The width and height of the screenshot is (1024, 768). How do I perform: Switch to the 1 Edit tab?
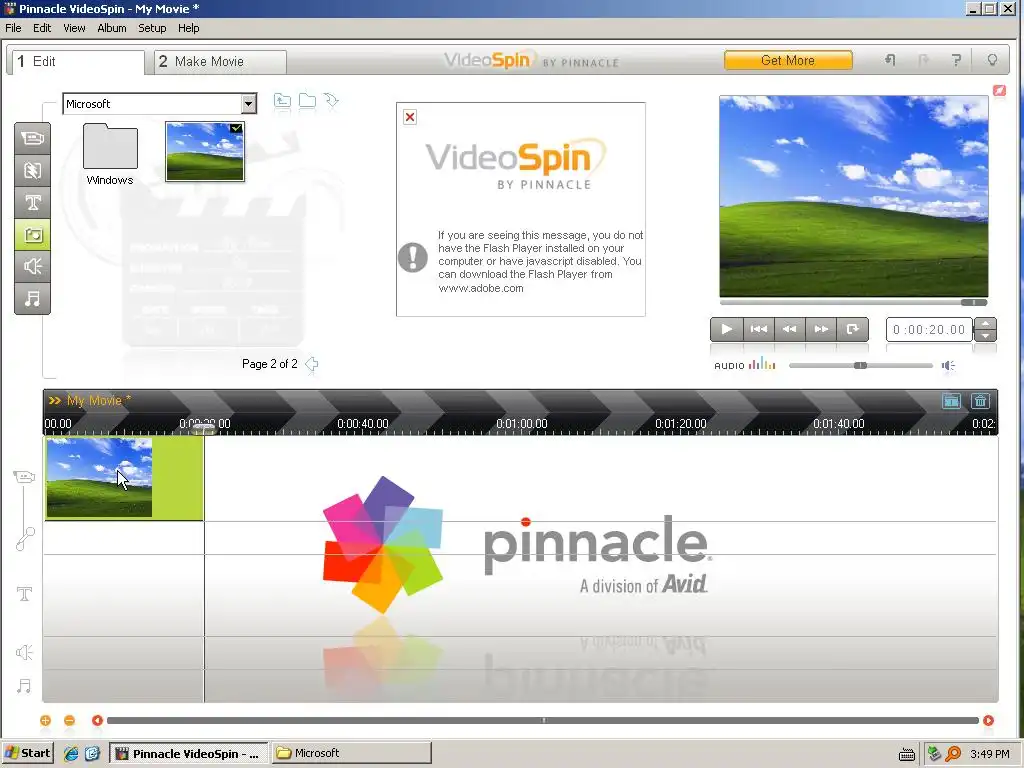[x=76, y=61]
